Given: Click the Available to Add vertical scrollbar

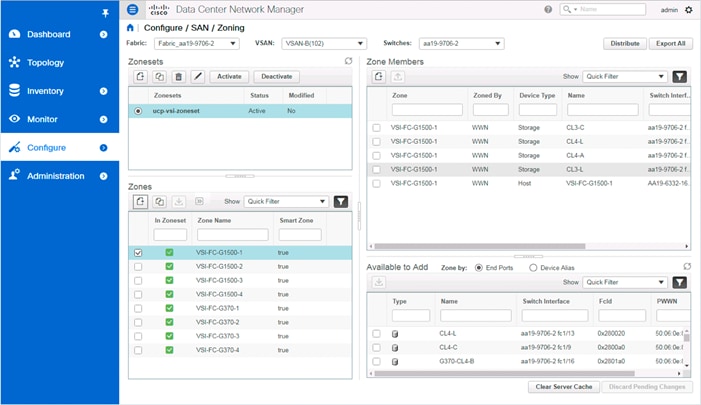Looking at the screenshot, I should pos(687,337).
